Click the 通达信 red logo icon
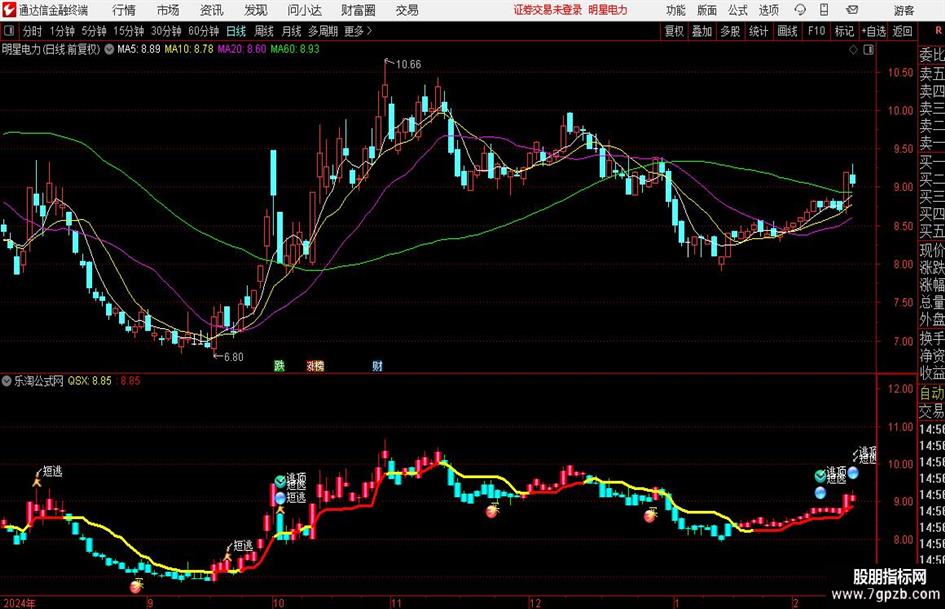The width and height of the screenshot is (945, 609). coord(9,10)
